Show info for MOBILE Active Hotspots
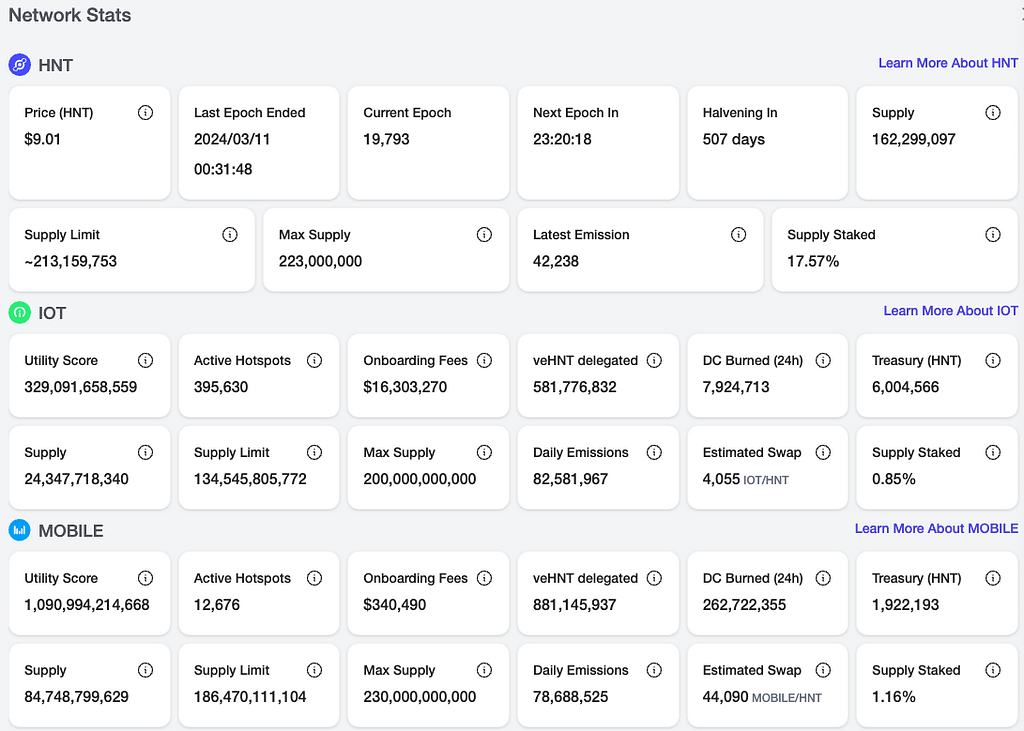 [314, 578]
